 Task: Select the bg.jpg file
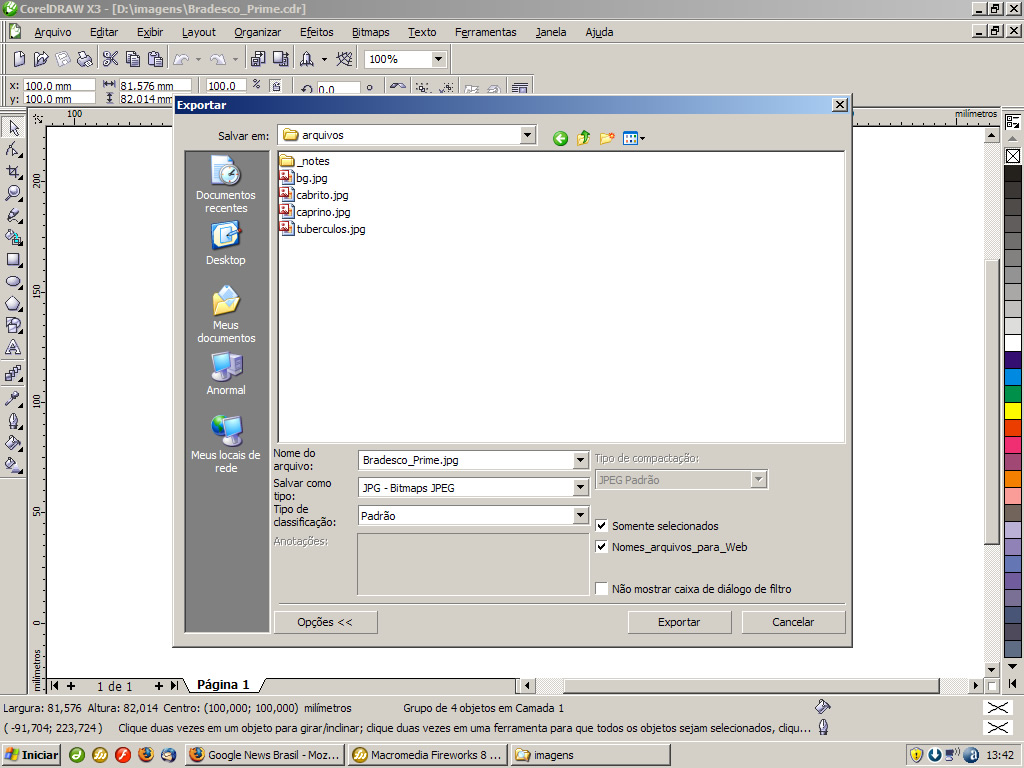304,178
